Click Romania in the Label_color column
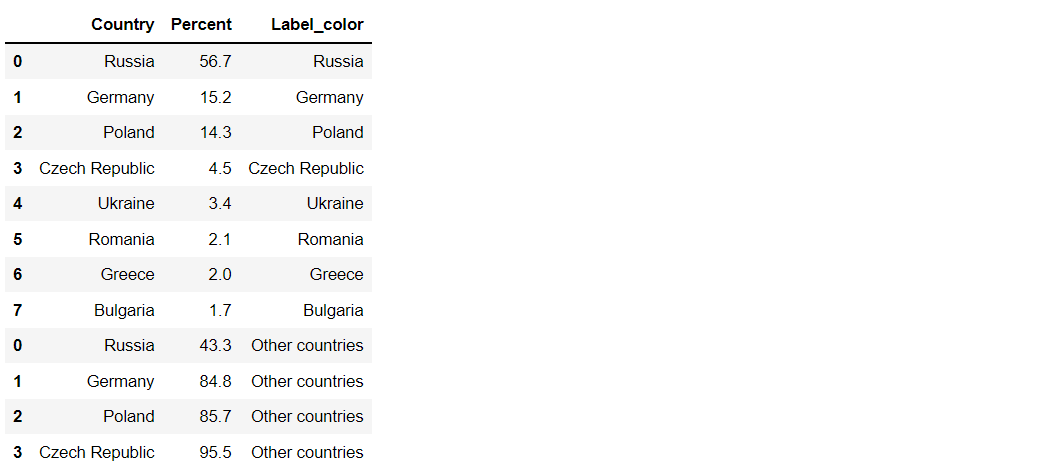The image size is (1042, 465). pos(330,240)
